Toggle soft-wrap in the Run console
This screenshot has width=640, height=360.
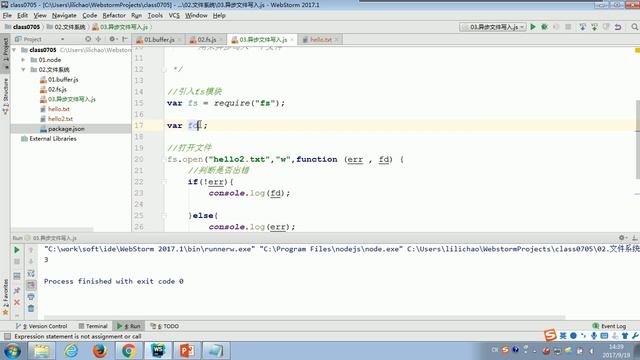31,273
